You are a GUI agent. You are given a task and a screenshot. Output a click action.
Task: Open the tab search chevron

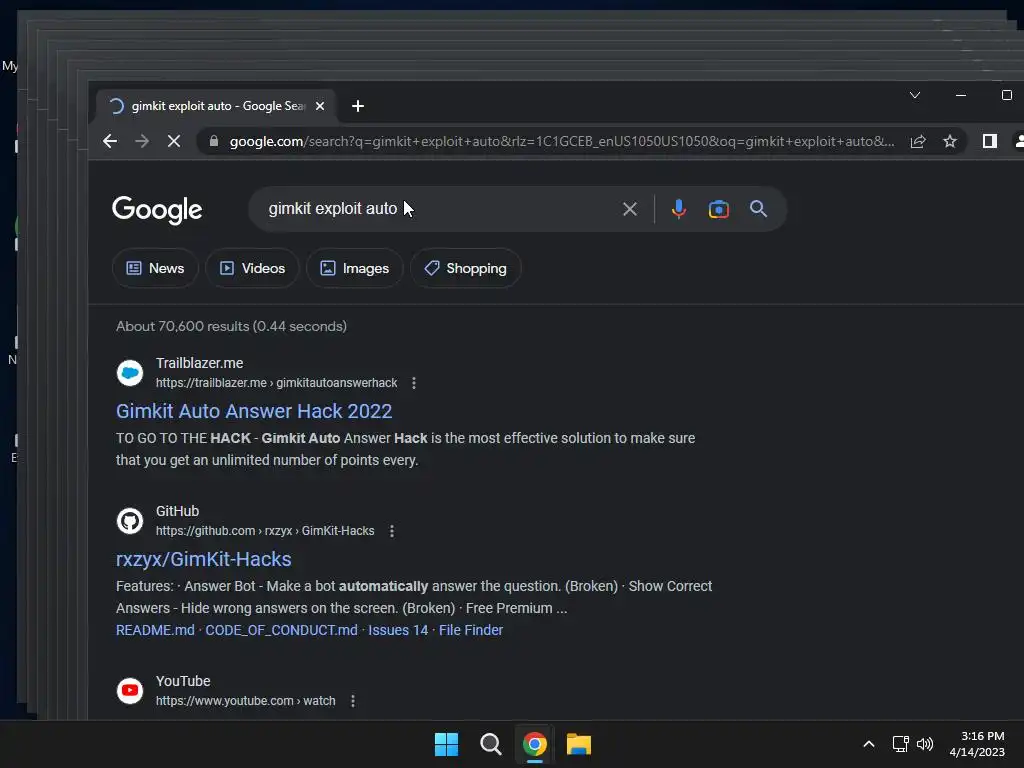915,95
